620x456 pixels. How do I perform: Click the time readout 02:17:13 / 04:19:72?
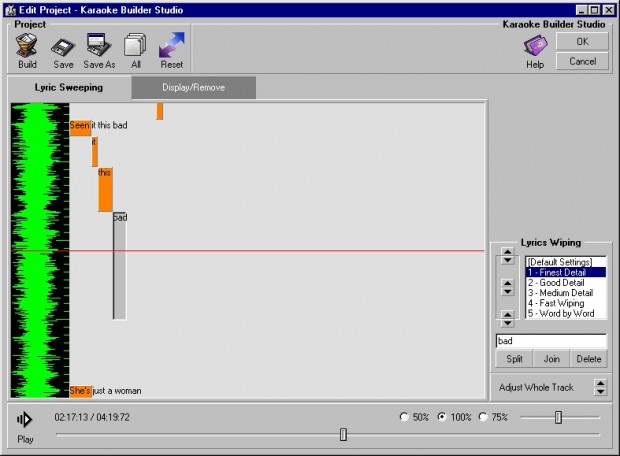pos(92,417)
